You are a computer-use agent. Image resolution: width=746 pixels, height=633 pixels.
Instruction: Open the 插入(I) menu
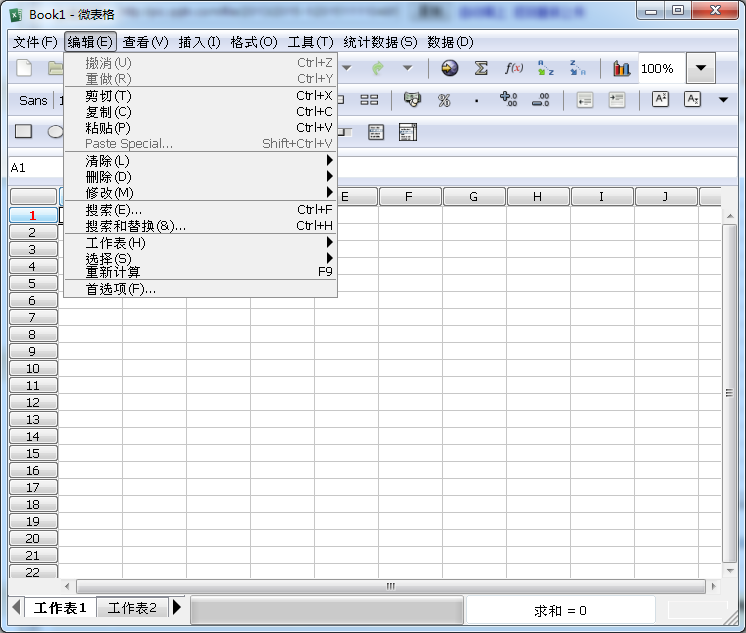(x=199, y=42)
